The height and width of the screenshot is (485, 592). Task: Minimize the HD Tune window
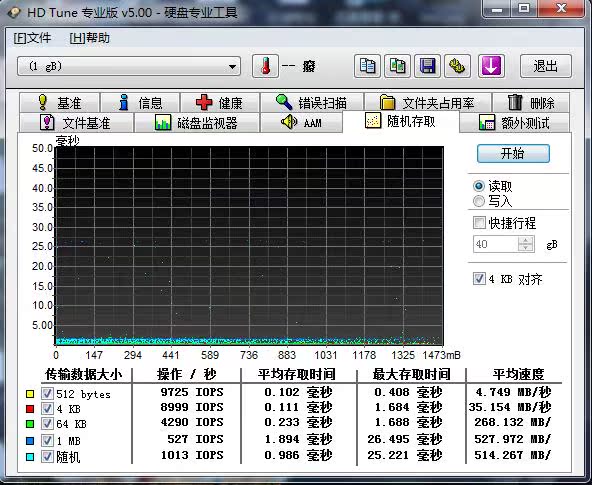[497, 8]
